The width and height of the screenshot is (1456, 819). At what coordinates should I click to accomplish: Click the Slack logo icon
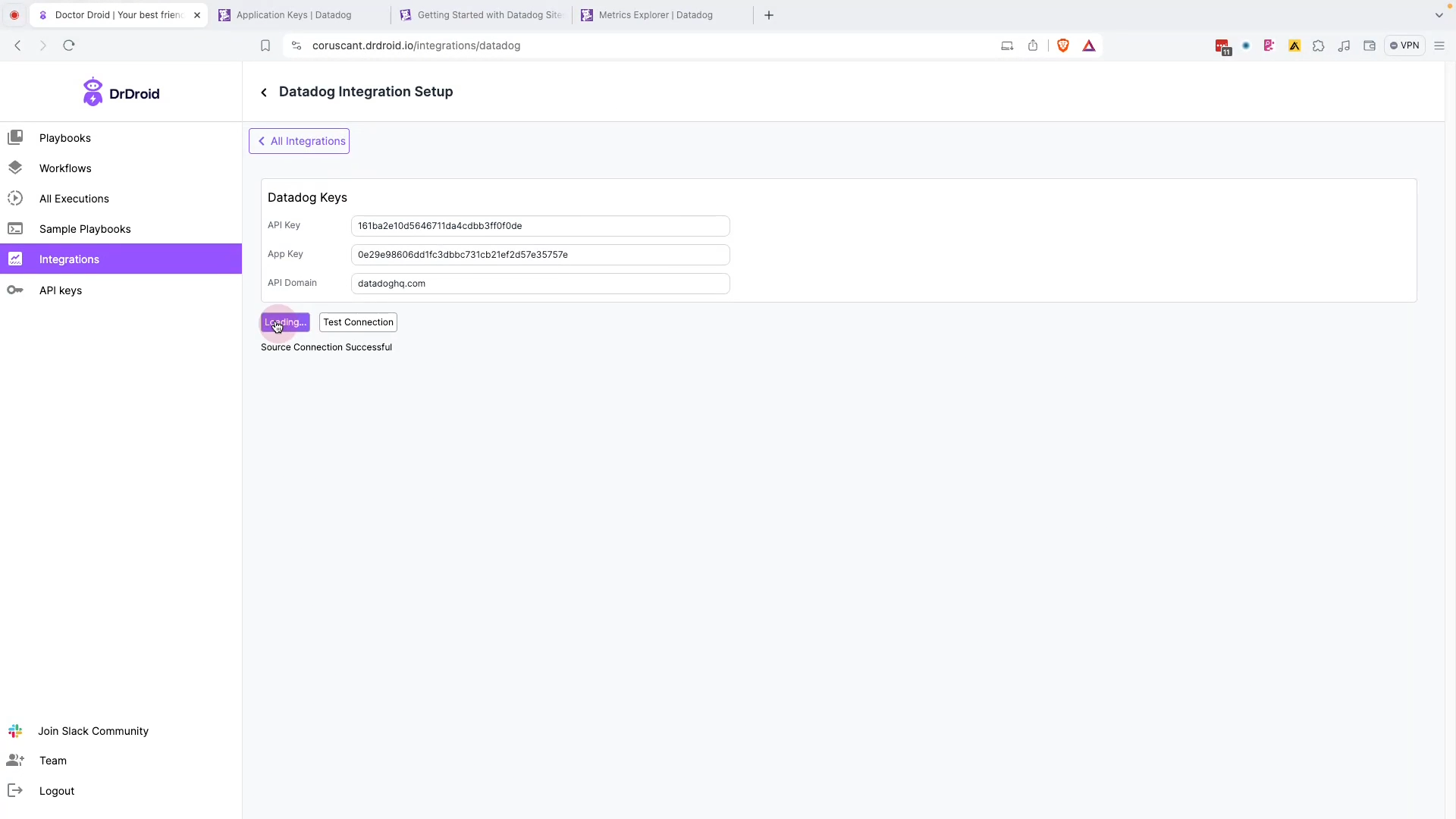coord(15,731)
